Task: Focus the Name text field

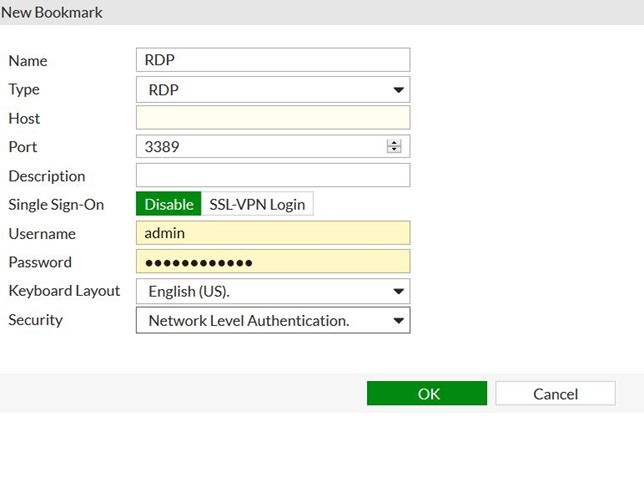Action: [x=272, y=60]
